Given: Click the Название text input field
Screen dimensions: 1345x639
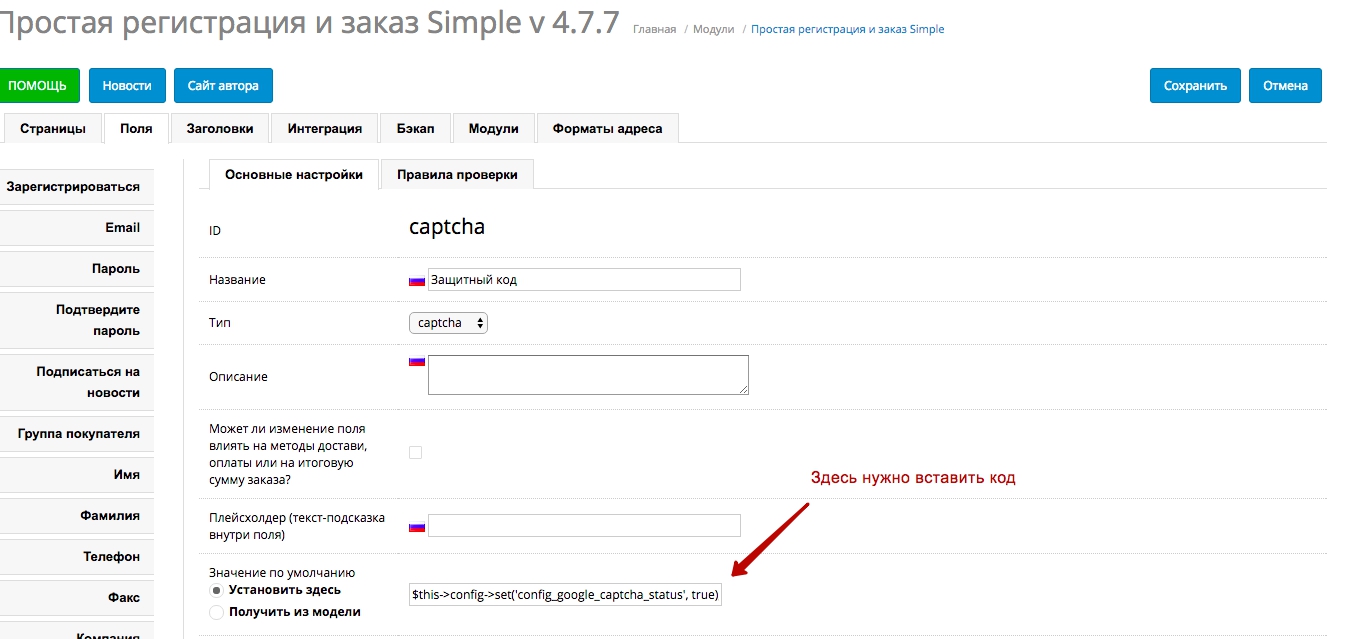Looking at the screenshot, I should [x=584, y=280].
